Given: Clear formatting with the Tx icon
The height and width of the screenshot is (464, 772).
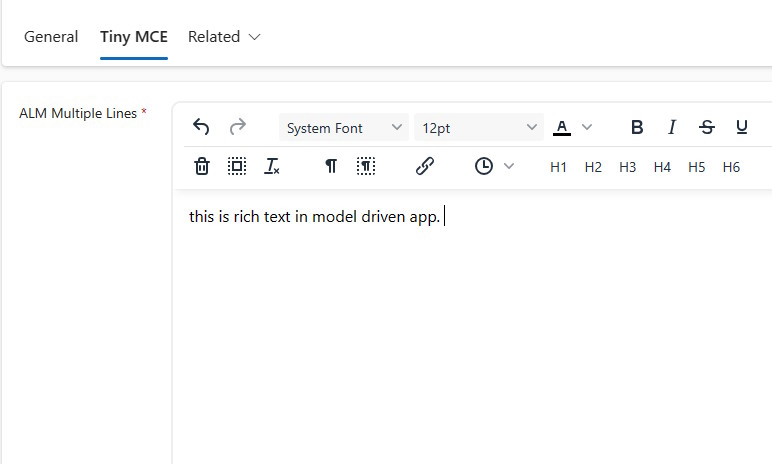Looking at the screenshot, I should click(x=272, y=166).
